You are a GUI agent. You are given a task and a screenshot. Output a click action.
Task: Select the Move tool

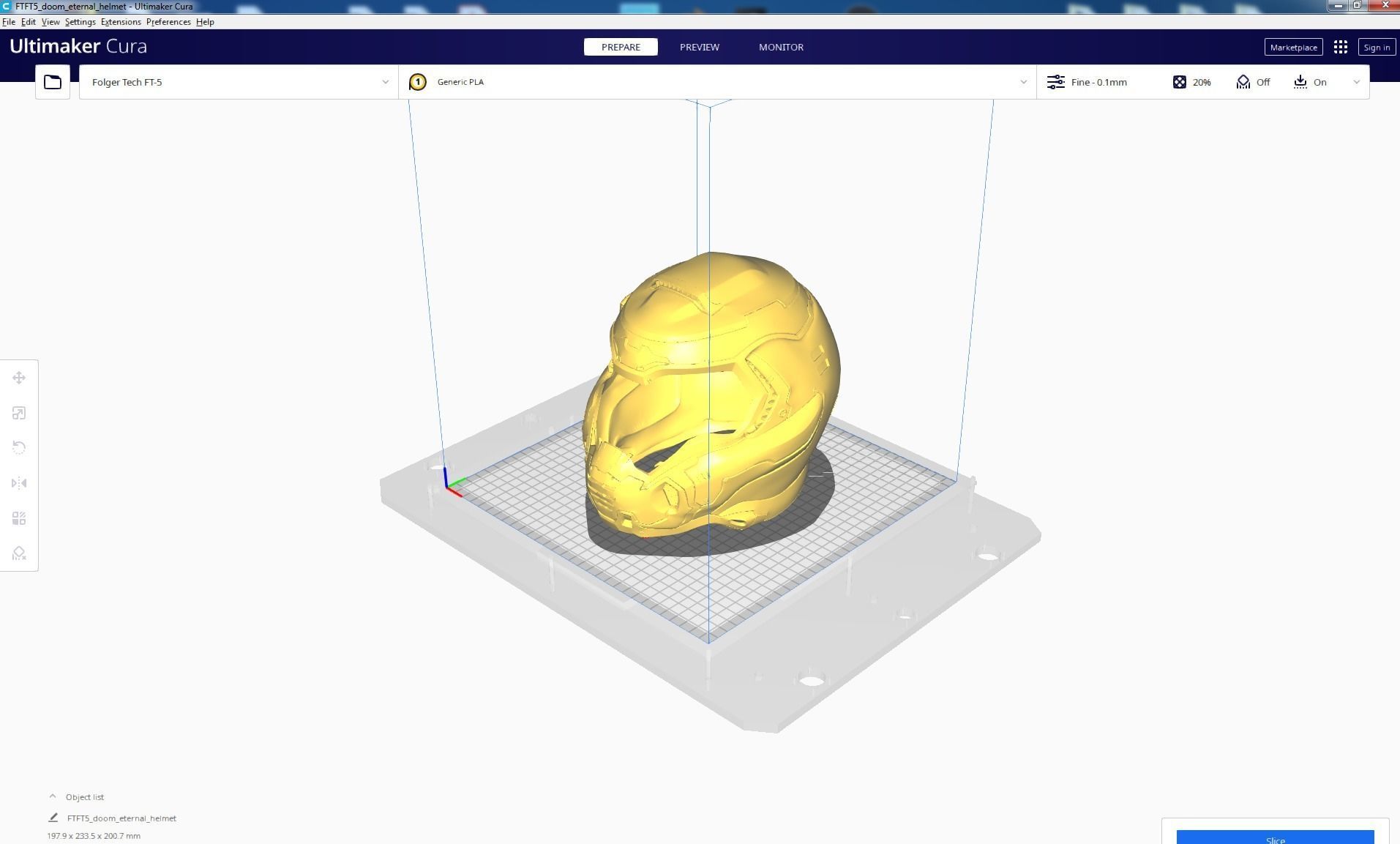click(x=18, y=378)
